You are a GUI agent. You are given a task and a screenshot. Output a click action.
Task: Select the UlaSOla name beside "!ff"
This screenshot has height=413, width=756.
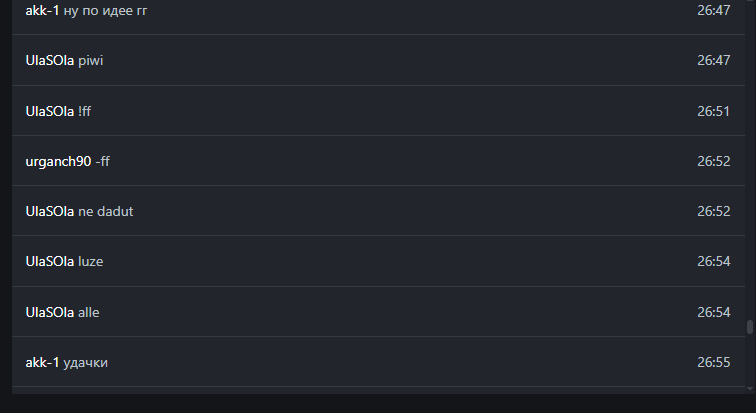click(50, 111)
